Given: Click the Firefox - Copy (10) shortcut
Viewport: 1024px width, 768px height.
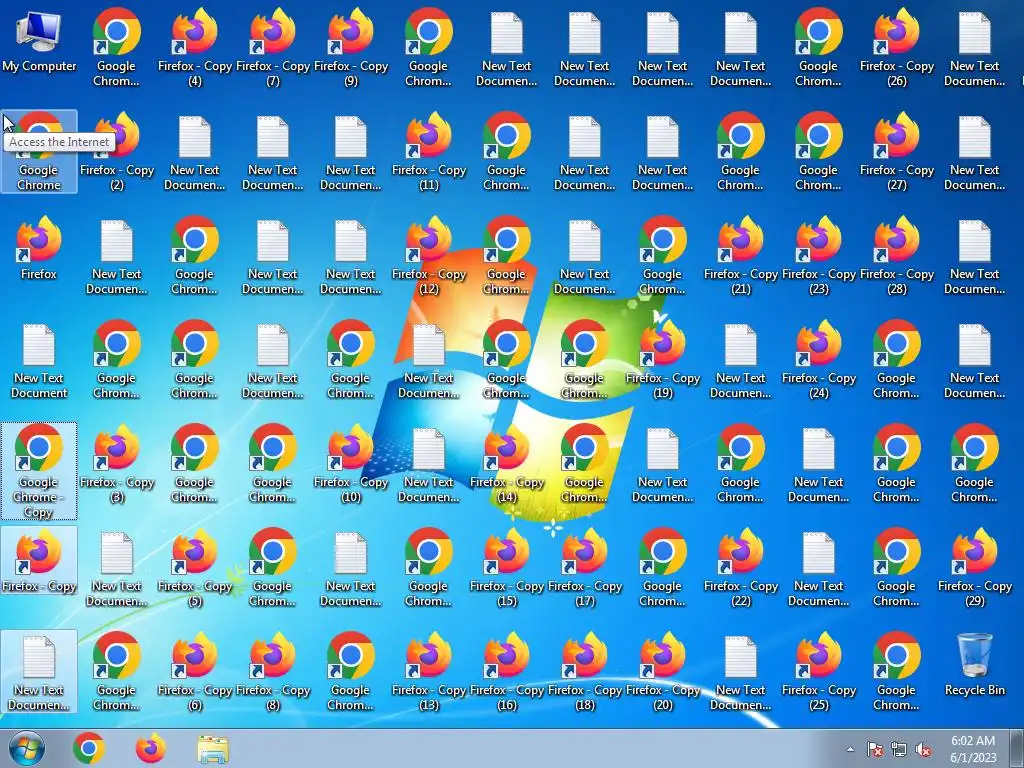Looking at the screenshot, I should click(x=351, y=464).
